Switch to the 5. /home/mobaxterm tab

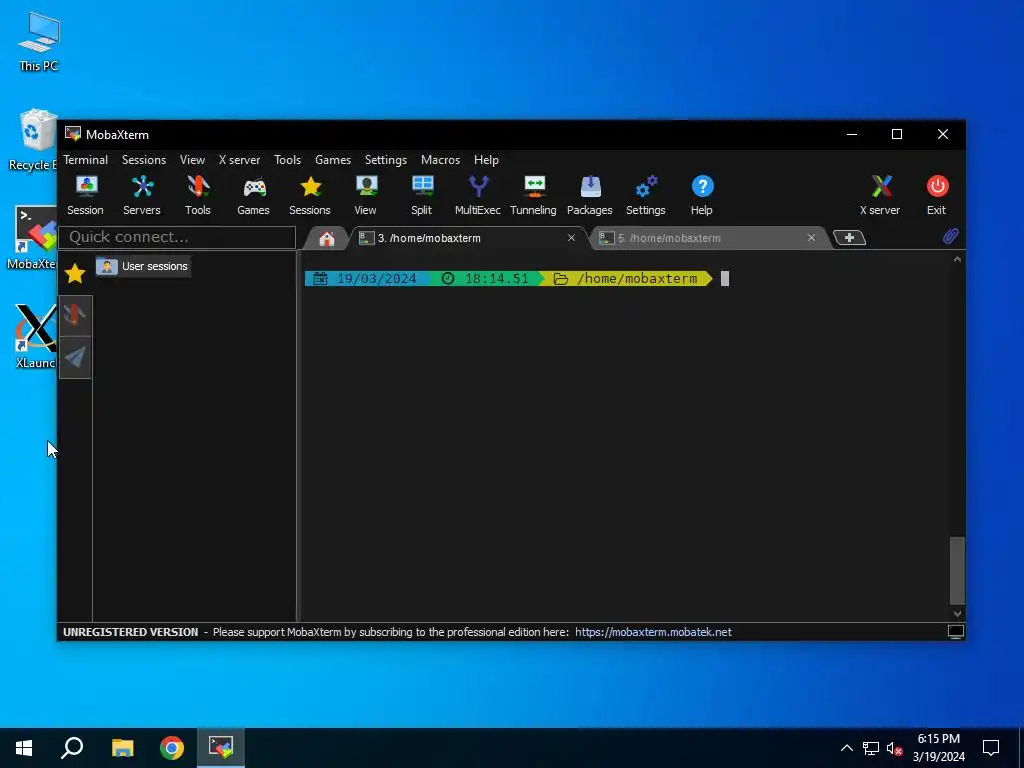(708, 238)
